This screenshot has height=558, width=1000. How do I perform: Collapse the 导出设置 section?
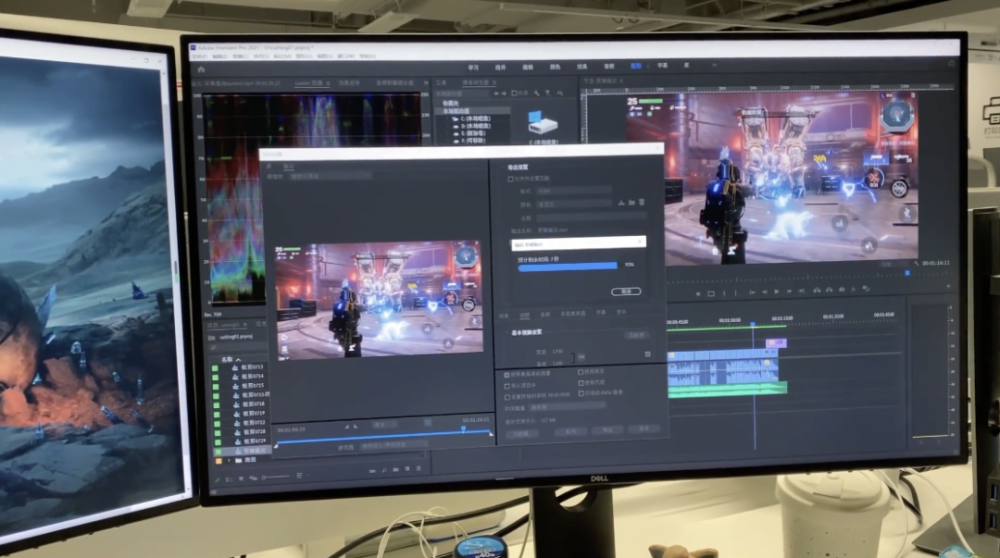click(501, 168)
